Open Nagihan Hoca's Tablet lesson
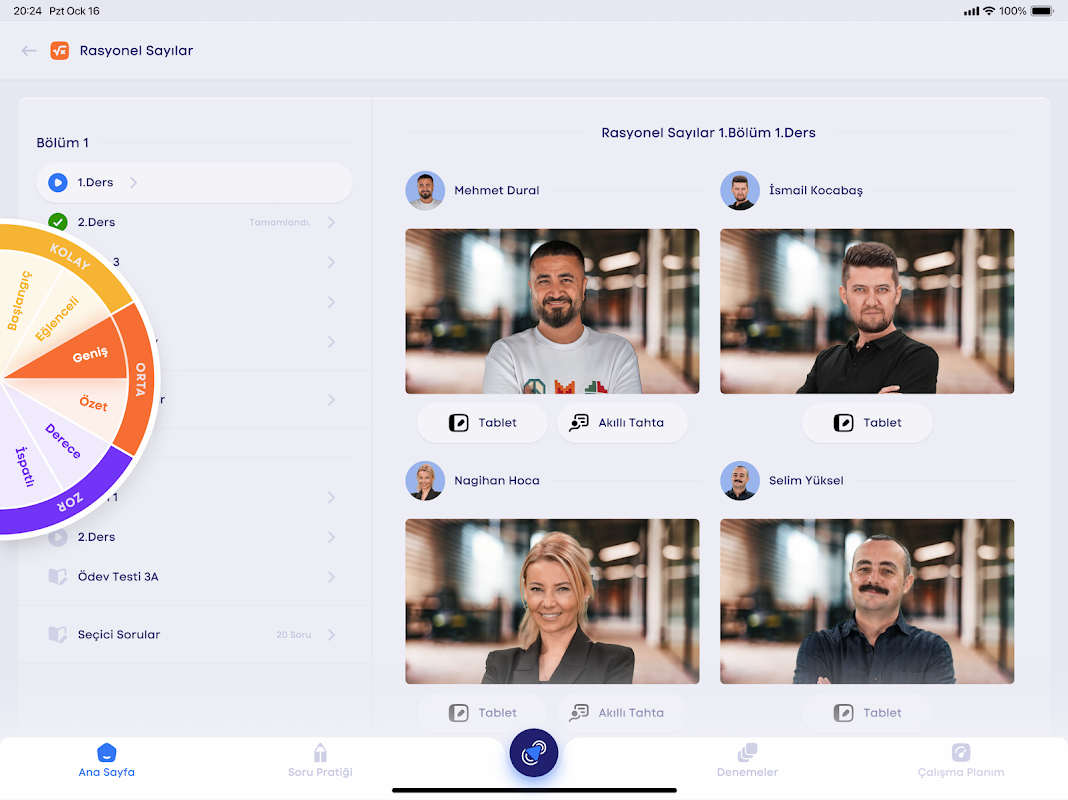 pos(482,713)
